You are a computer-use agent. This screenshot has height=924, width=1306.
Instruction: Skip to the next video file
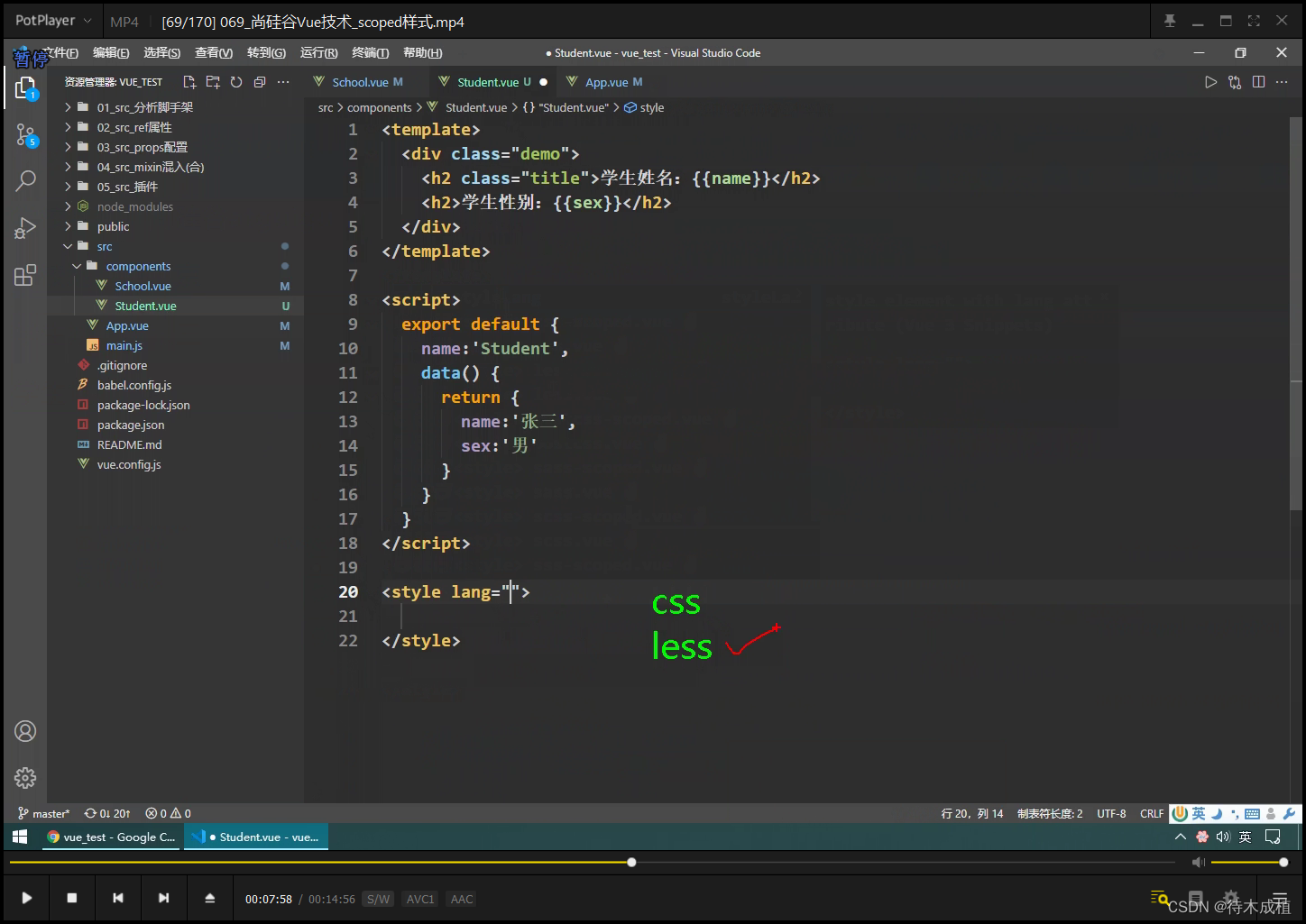163,898
